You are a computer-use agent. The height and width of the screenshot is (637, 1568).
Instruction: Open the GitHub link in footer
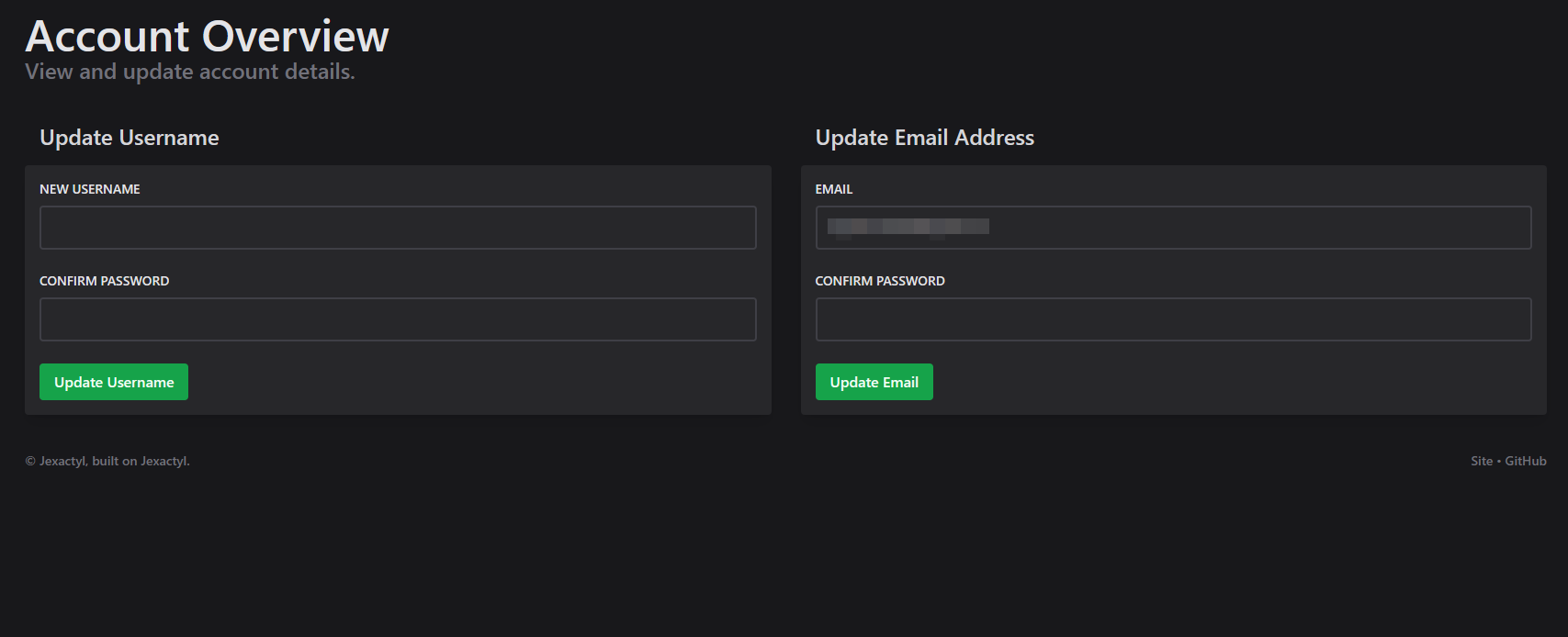pyautogui.click(x=1526, y=461)
